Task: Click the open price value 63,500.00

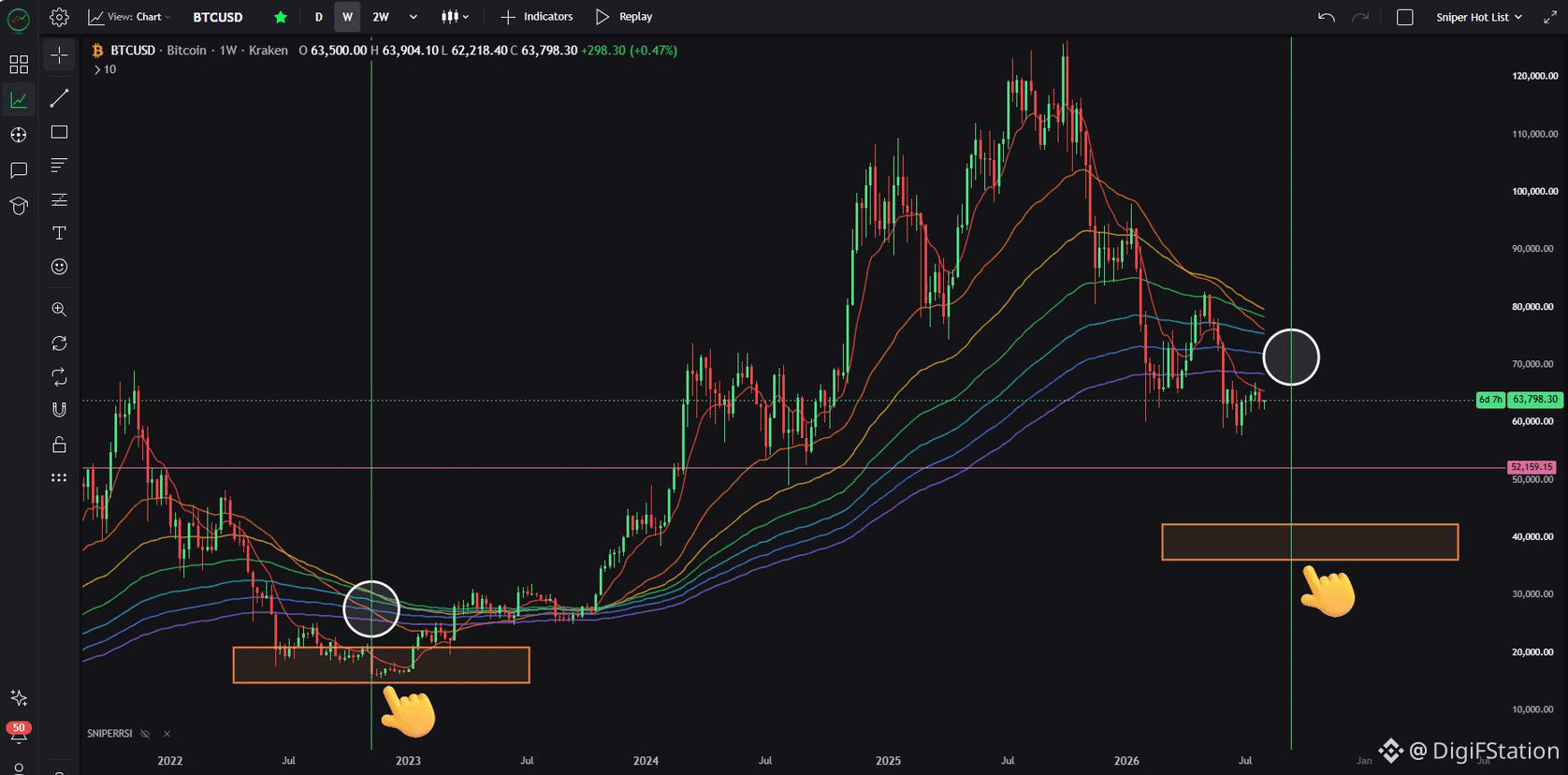Action: point(339,51)
